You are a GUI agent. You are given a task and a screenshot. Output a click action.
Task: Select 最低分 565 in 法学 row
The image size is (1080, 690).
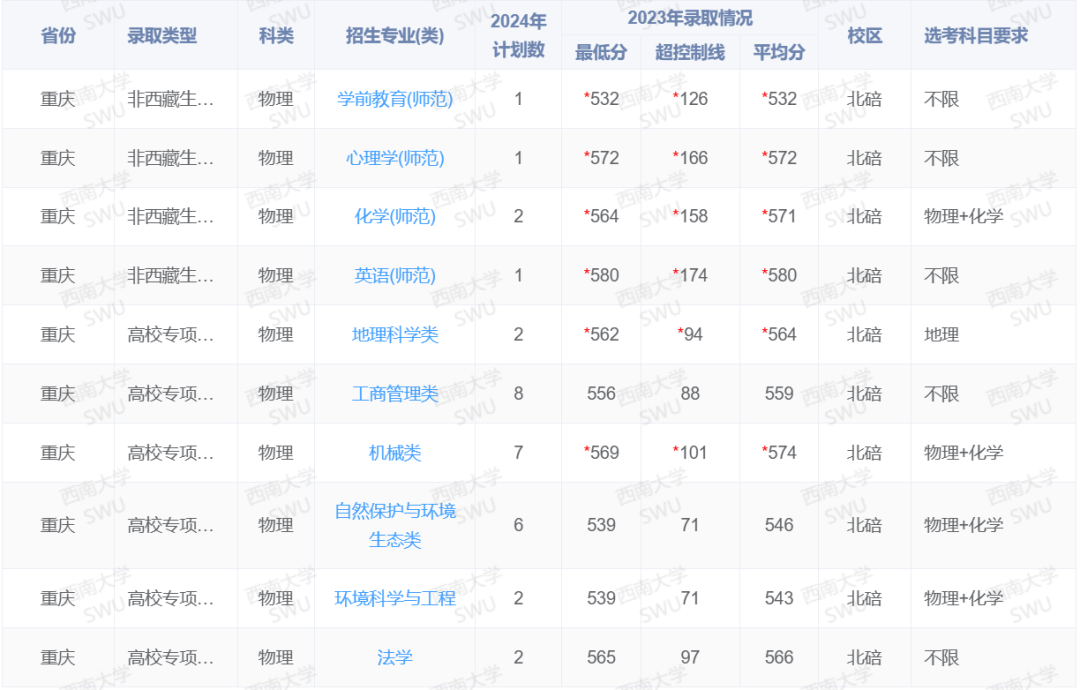point(601,658)
